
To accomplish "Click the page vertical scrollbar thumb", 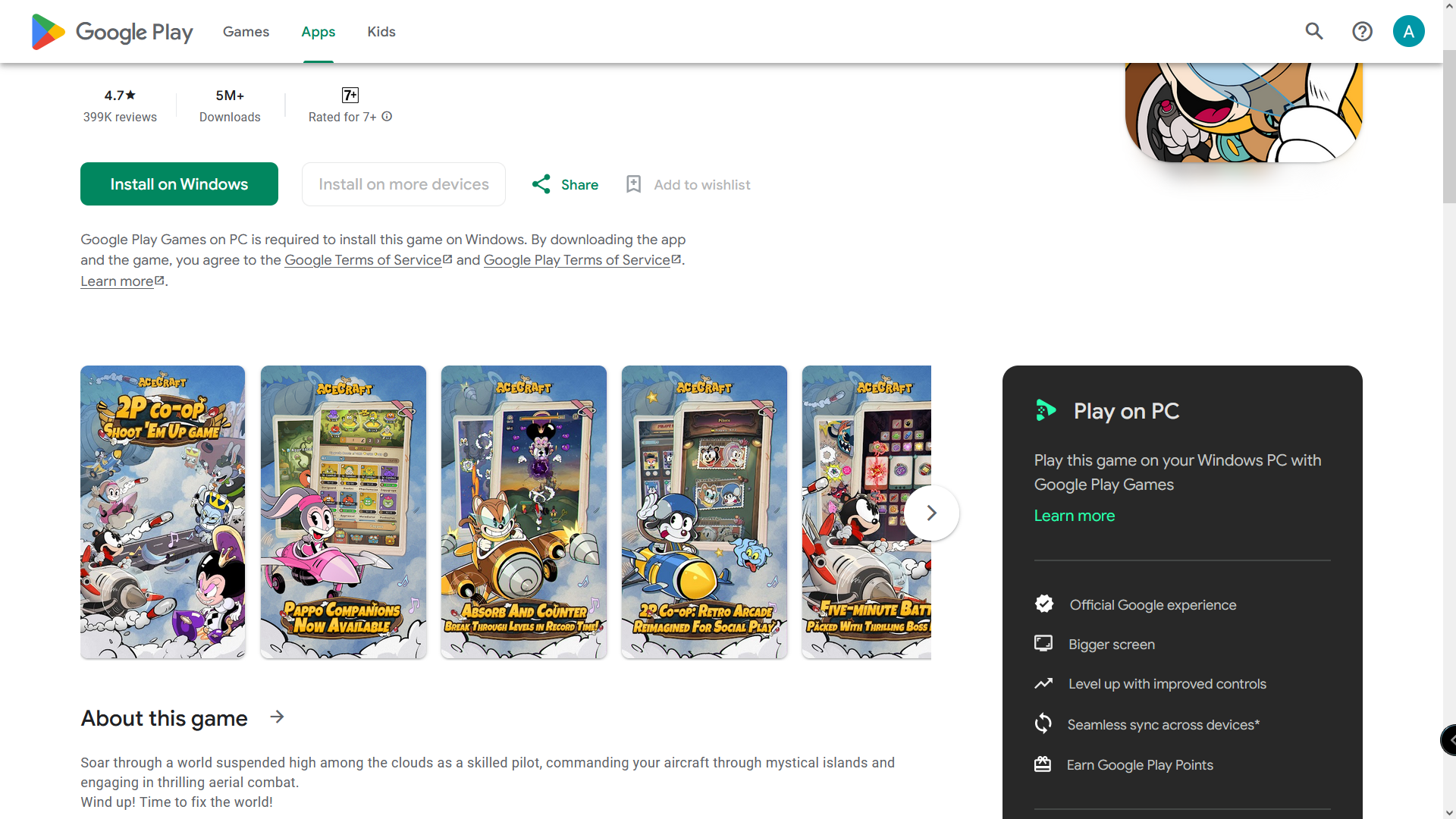I will tap(1449, 125).
